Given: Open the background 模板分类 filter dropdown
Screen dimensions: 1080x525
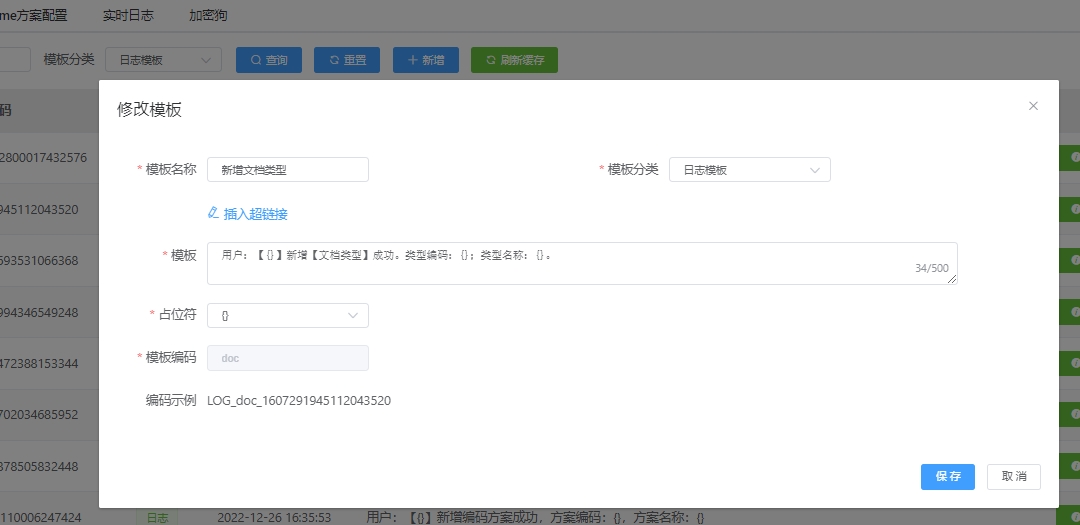Looking at the screenshot, I should (x=164, y=60).
